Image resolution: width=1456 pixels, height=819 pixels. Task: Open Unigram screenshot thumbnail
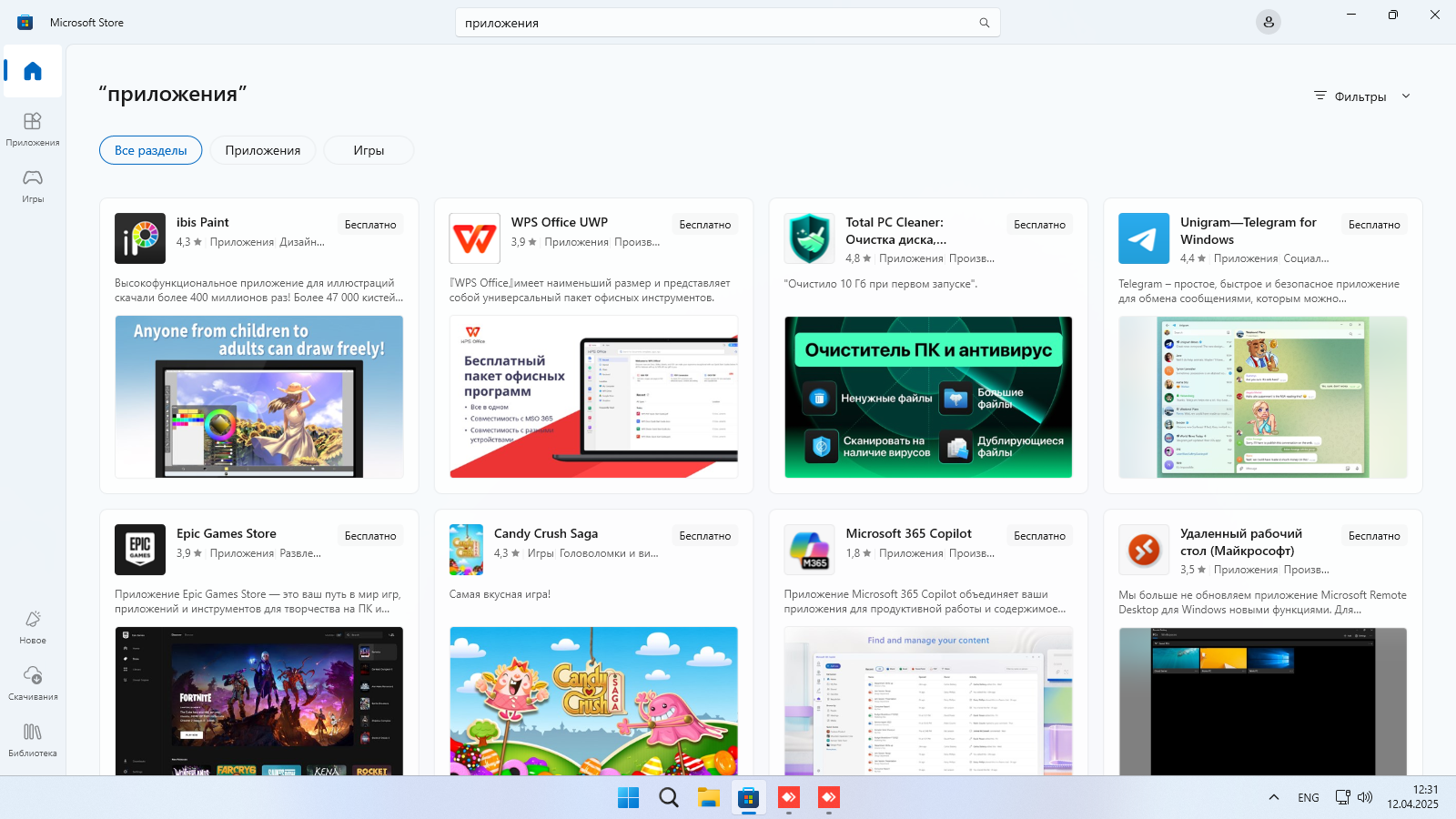(x=1263, y=397)
